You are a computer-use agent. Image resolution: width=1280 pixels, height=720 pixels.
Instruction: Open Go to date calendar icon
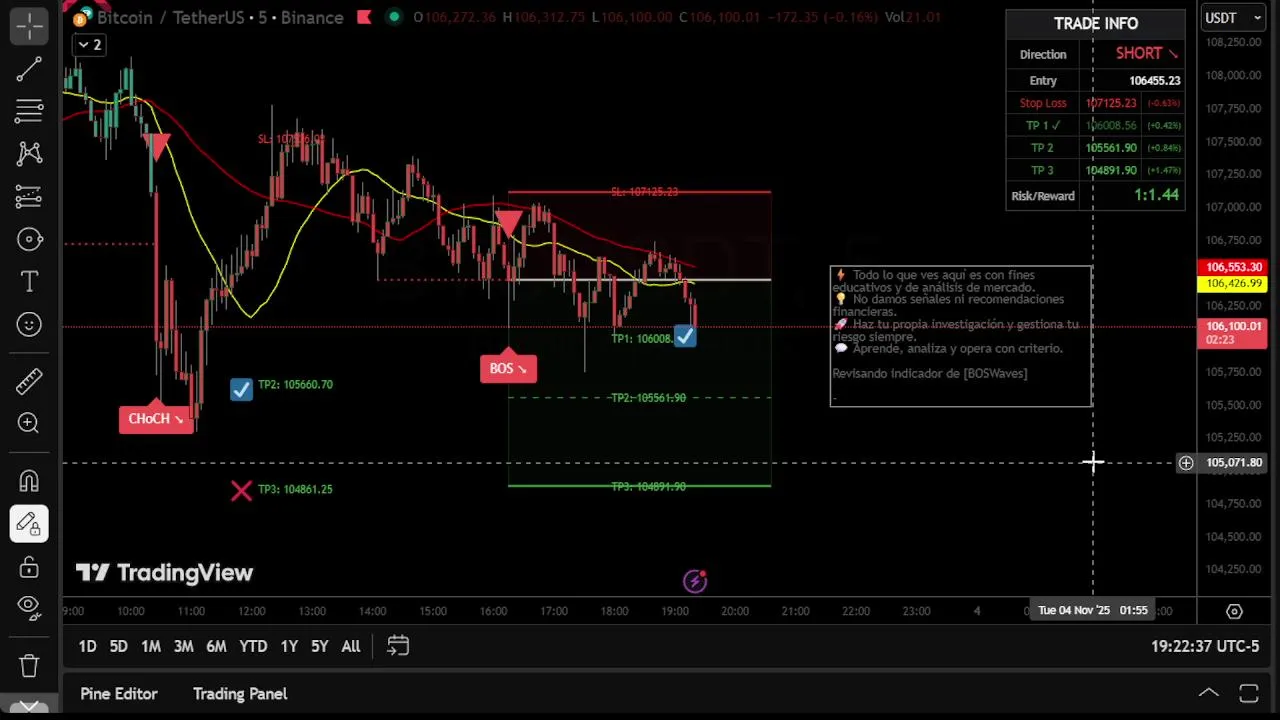[x=398, y=646]
